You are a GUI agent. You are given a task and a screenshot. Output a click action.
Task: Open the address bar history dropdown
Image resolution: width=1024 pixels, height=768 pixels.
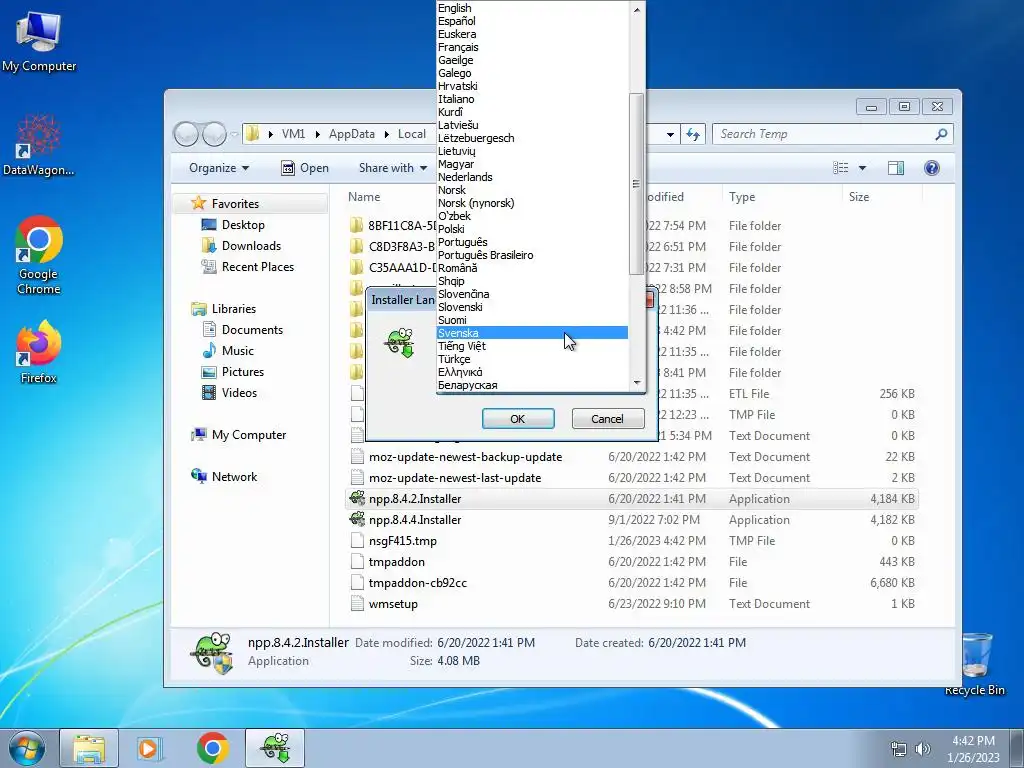670,134
